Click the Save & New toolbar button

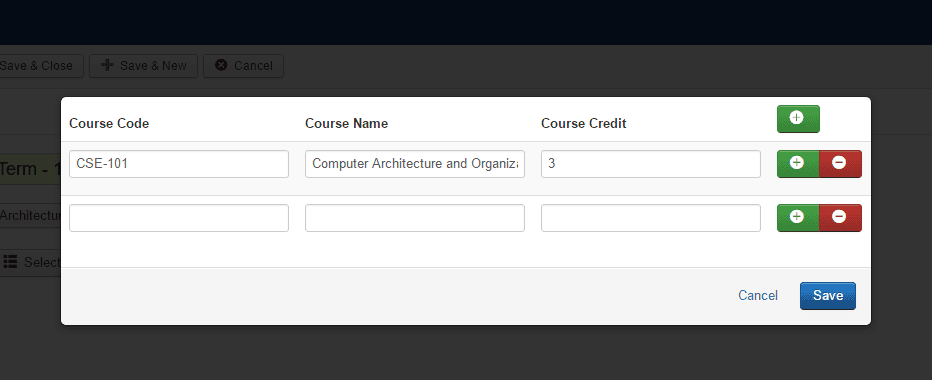coord(143,66)
